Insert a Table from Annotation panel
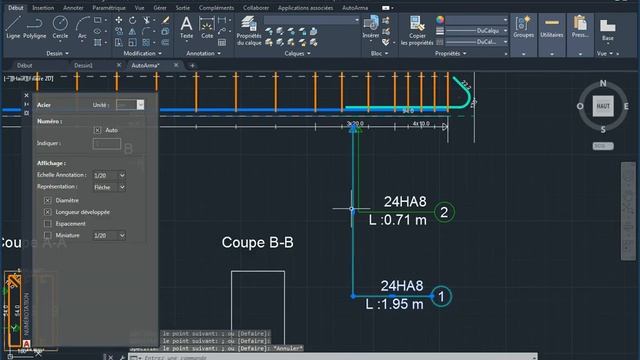Screen dimensions: 640x360 (222, 42)
